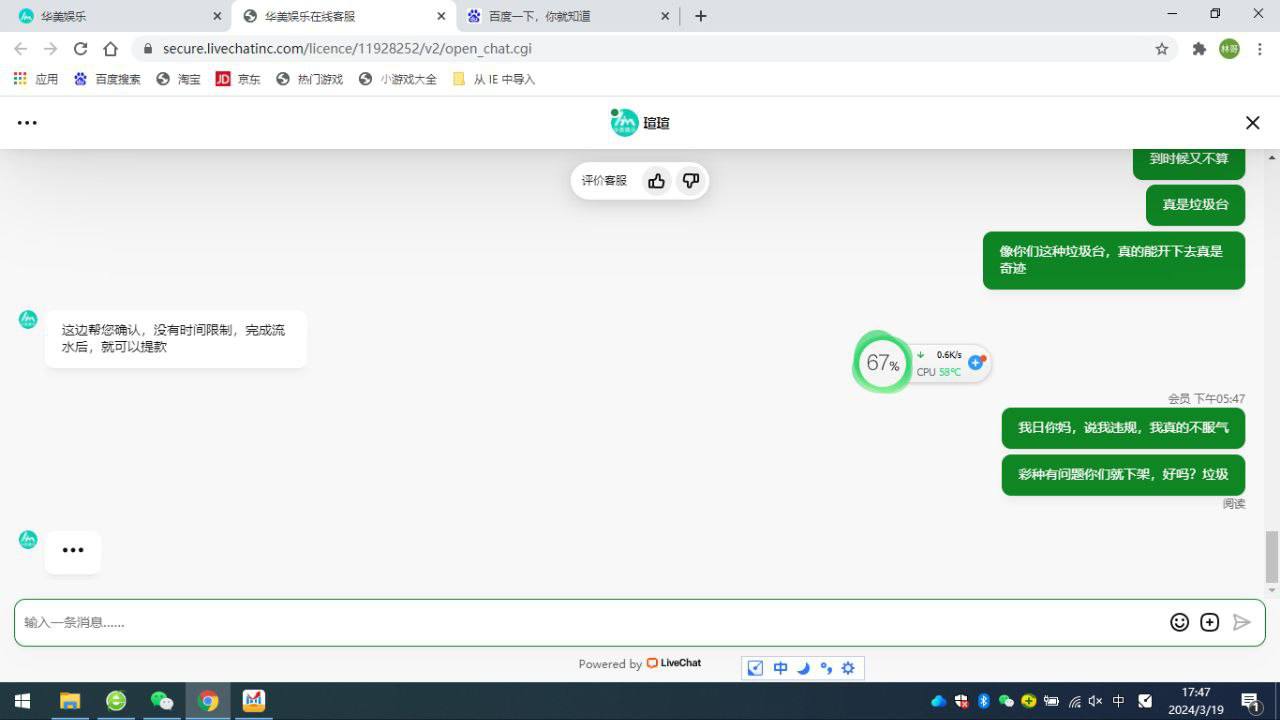
Task: Click the message input field
Action: [590, 622]
